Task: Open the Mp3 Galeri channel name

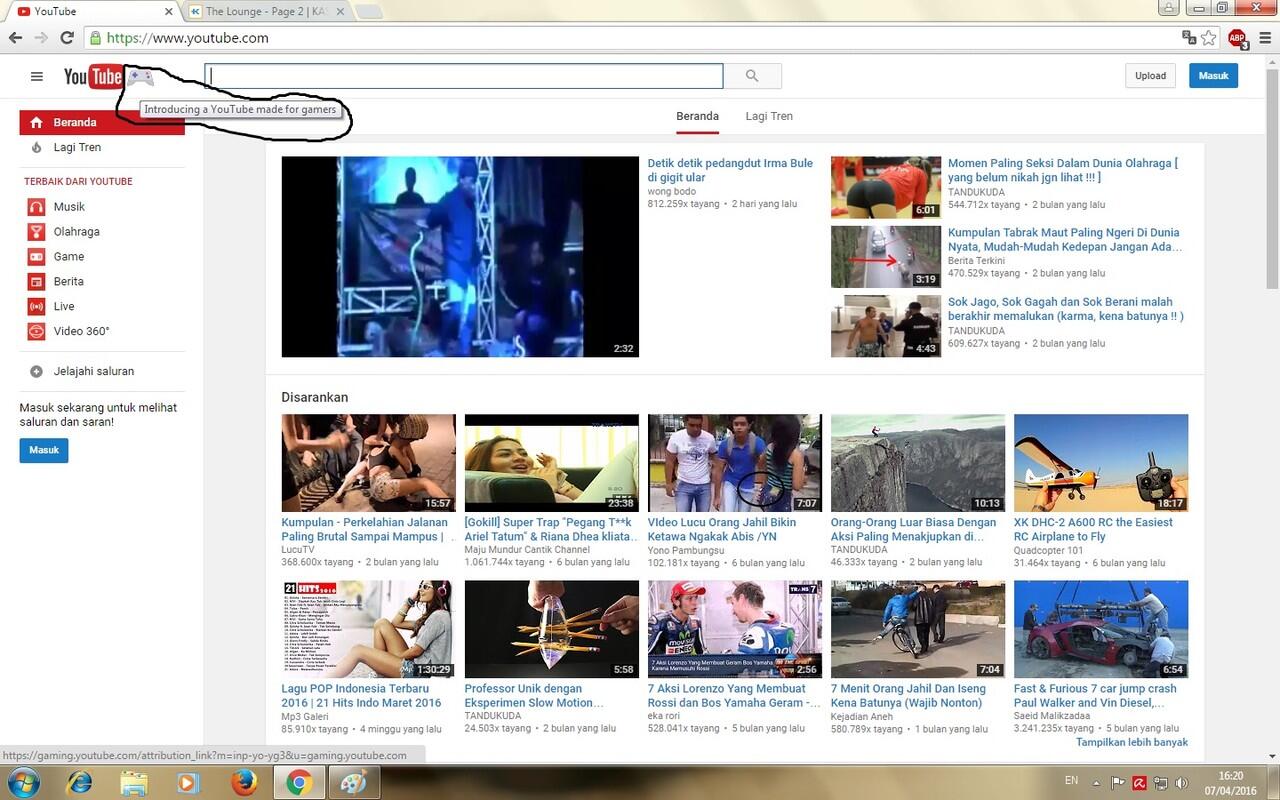Action: [x=305, y=716]
